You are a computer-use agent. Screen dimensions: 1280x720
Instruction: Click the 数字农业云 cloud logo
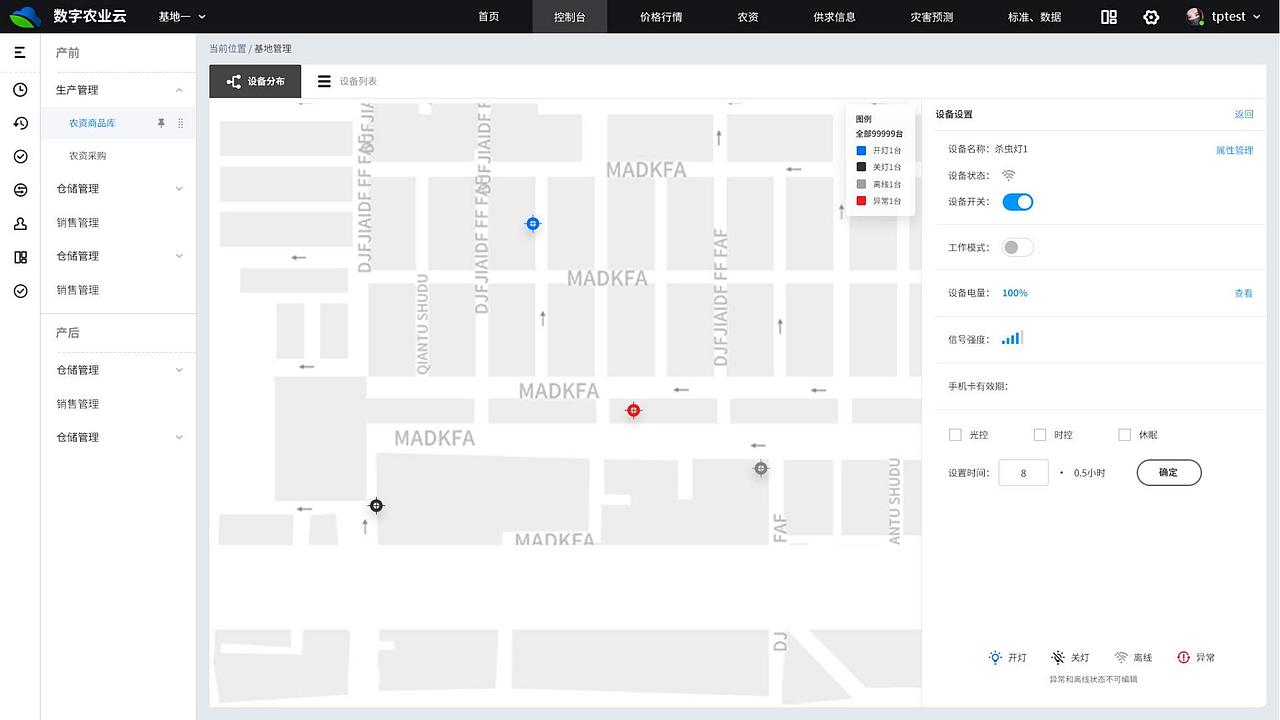point(25,17)
